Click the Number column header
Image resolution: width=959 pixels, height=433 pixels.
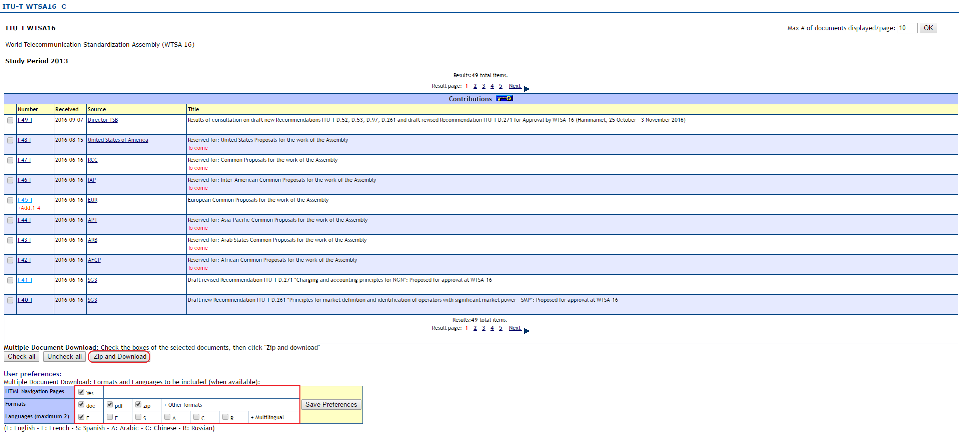tap(28, 109)
